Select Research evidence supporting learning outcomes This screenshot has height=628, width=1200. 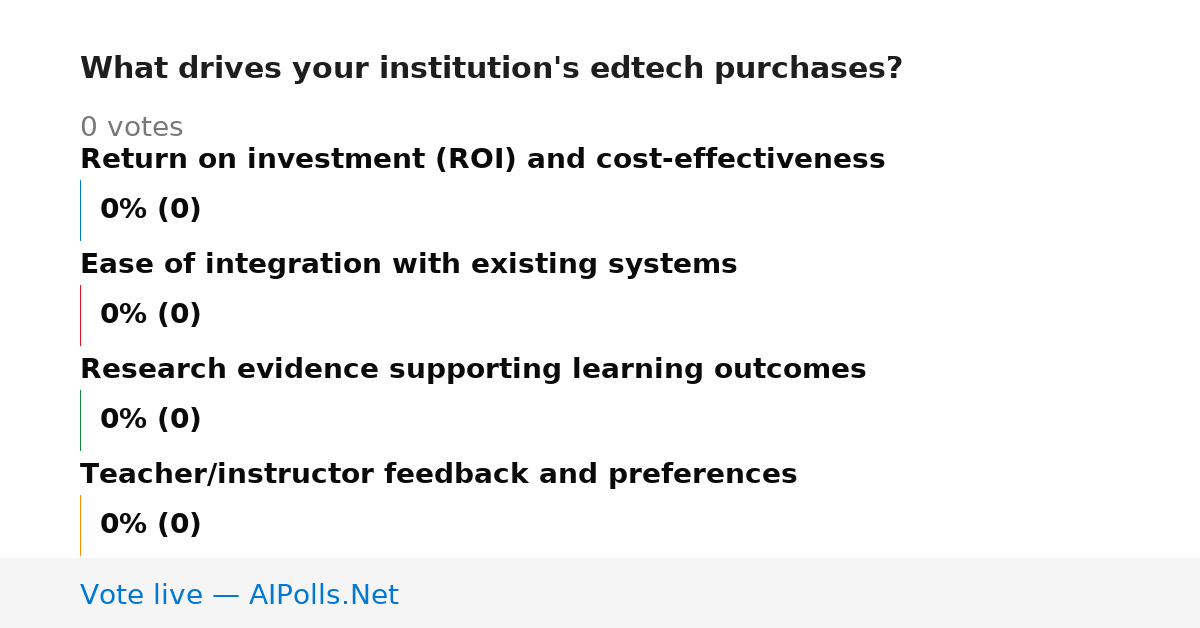[473, 370]
